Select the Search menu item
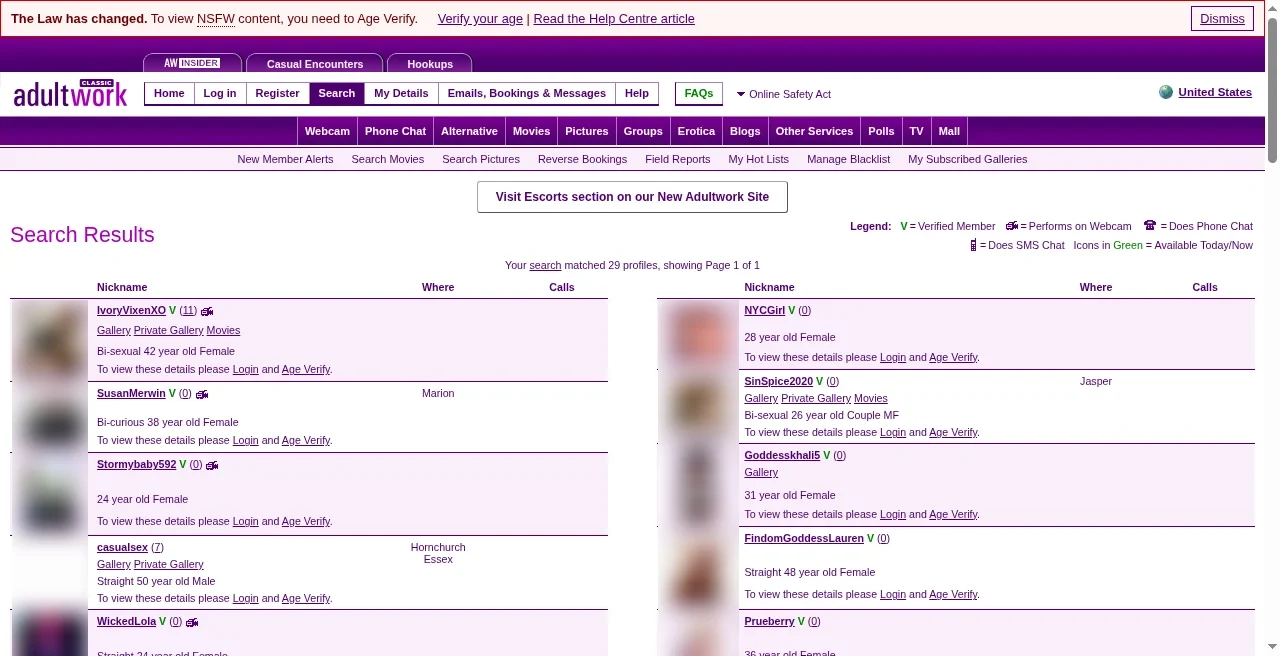 337,93
